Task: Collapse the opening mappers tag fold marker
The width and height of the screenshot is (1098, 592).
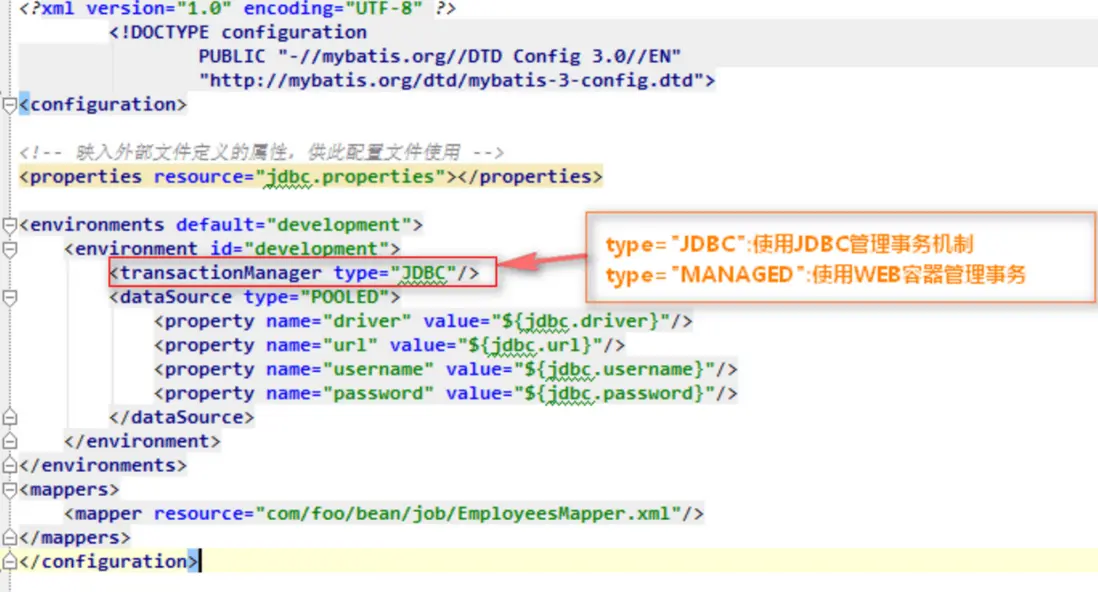Action: tap(10, 490)
